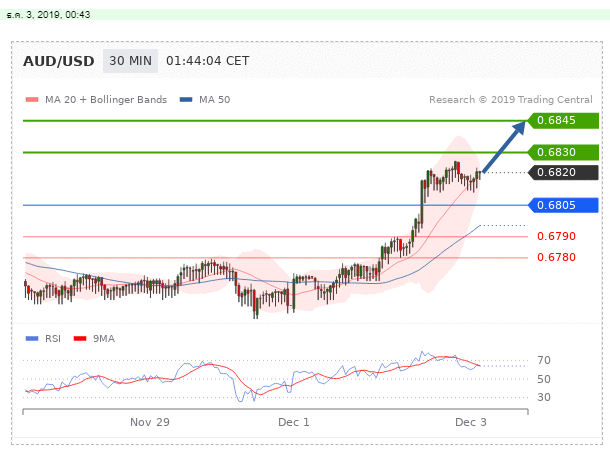The image size is (610, 452).
Task: Click the 0.6845 green resistance label
Action: click(x=563, y=121)
